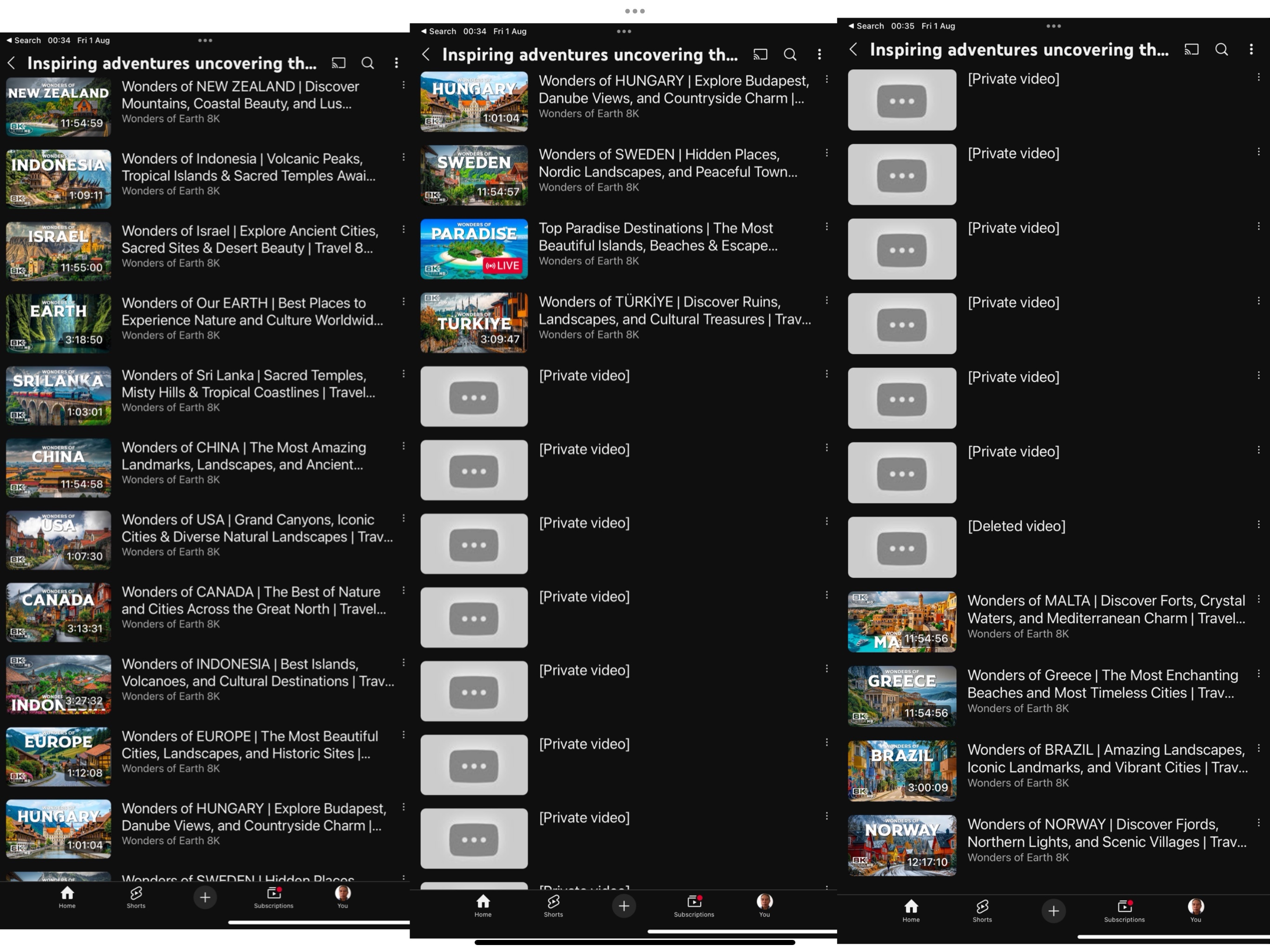Return to Search in the left panel's status bar

click(24, 40)
